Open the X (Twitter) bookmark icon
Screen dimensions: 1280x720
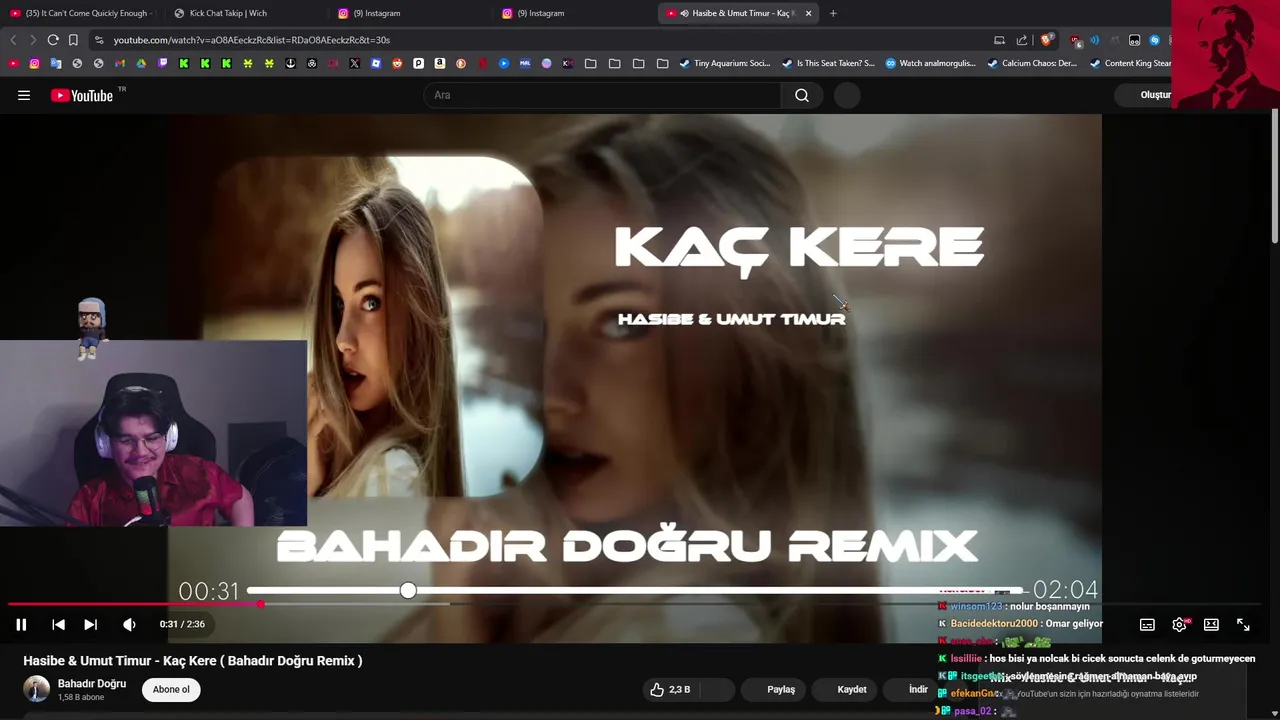(x=354, y=63)
